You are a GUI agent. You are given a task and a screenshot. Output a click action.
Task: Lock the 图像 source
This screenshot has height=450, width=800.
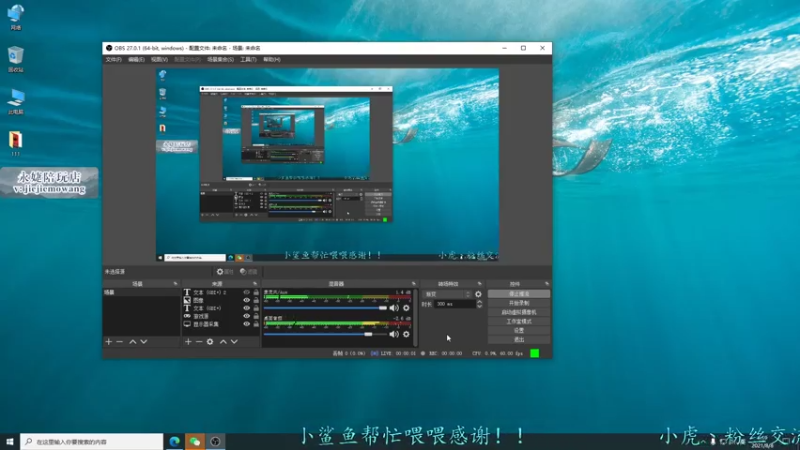[x=256, y=301]
